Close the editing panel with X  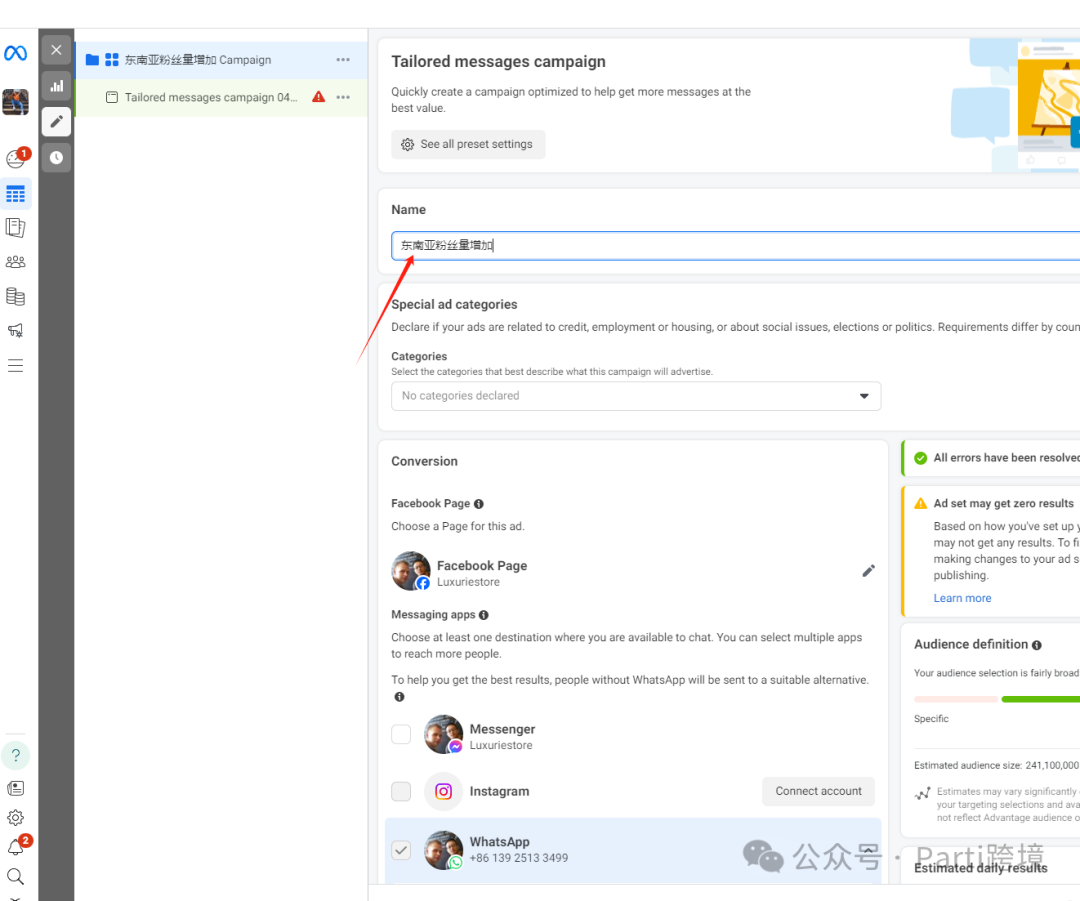(x=56, y=50)
